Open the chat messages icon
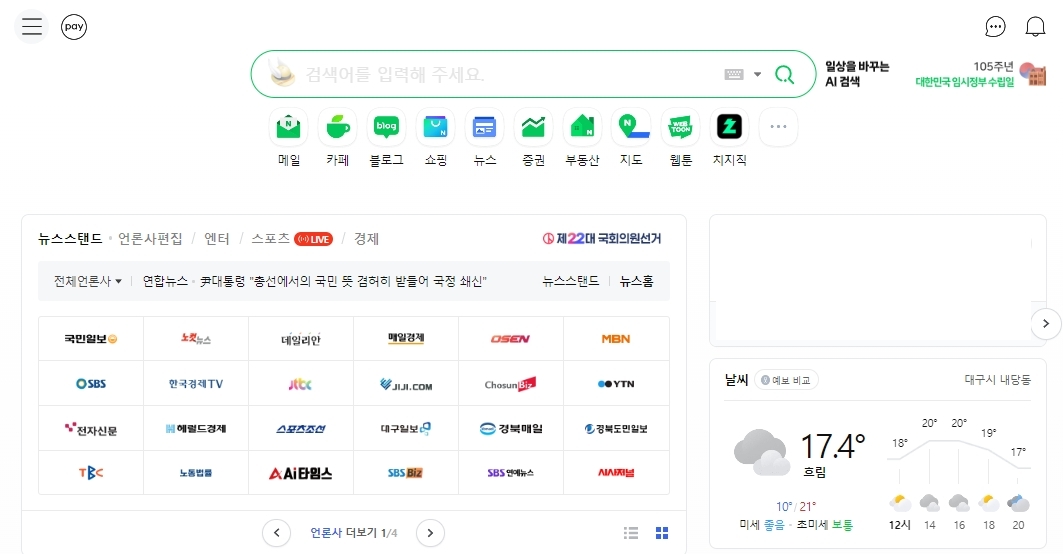 pos(995,27)
